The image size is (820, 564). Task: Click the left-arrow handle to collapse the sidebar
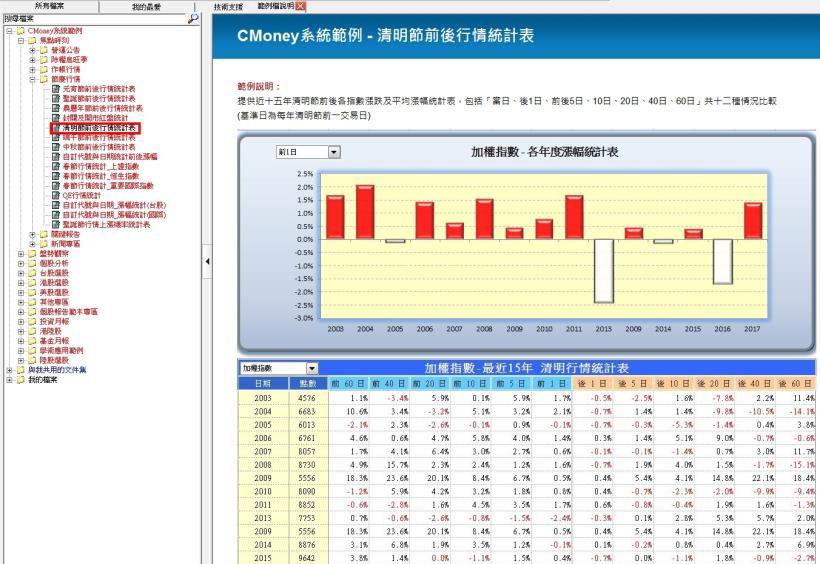pos(207,261)
